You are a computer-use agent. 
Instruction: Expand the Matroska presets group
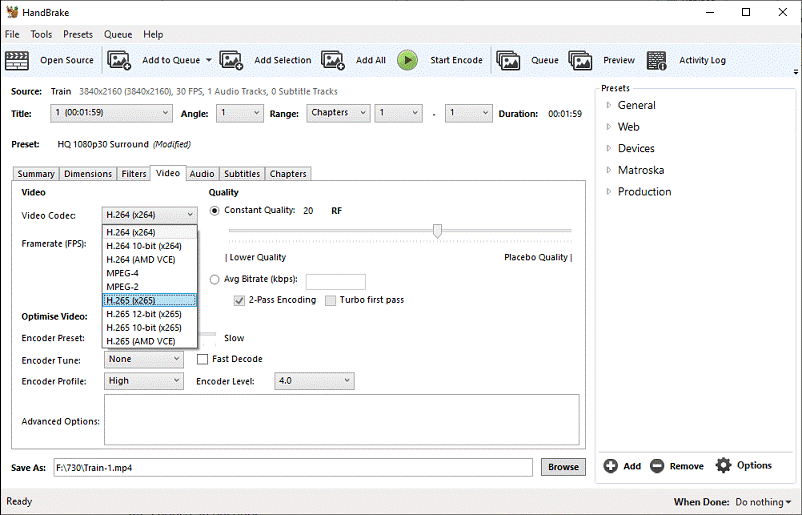[x=609, y=170]
